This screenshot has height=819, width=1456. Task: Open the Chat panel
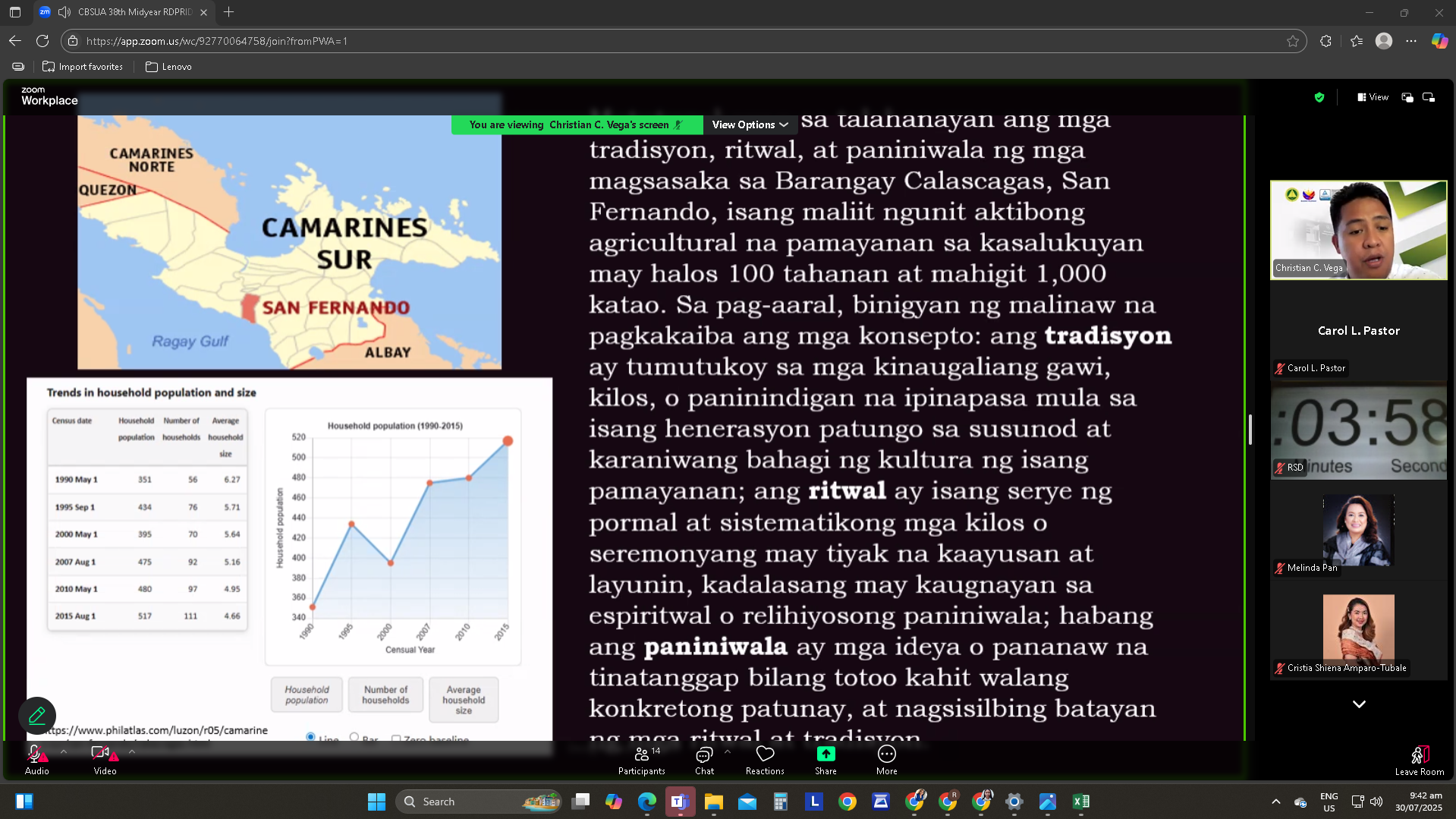point(704,760)
